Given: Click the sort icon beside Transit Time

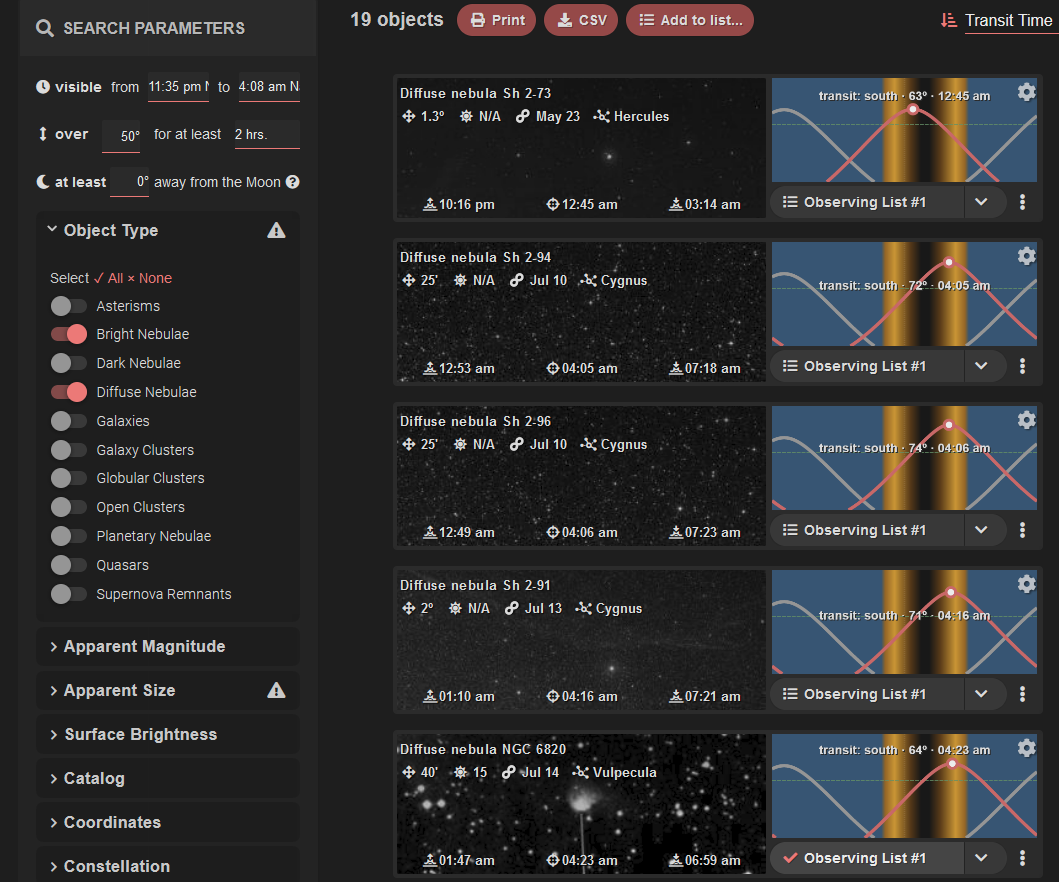Looking at the screenshot, I should 948,19.
